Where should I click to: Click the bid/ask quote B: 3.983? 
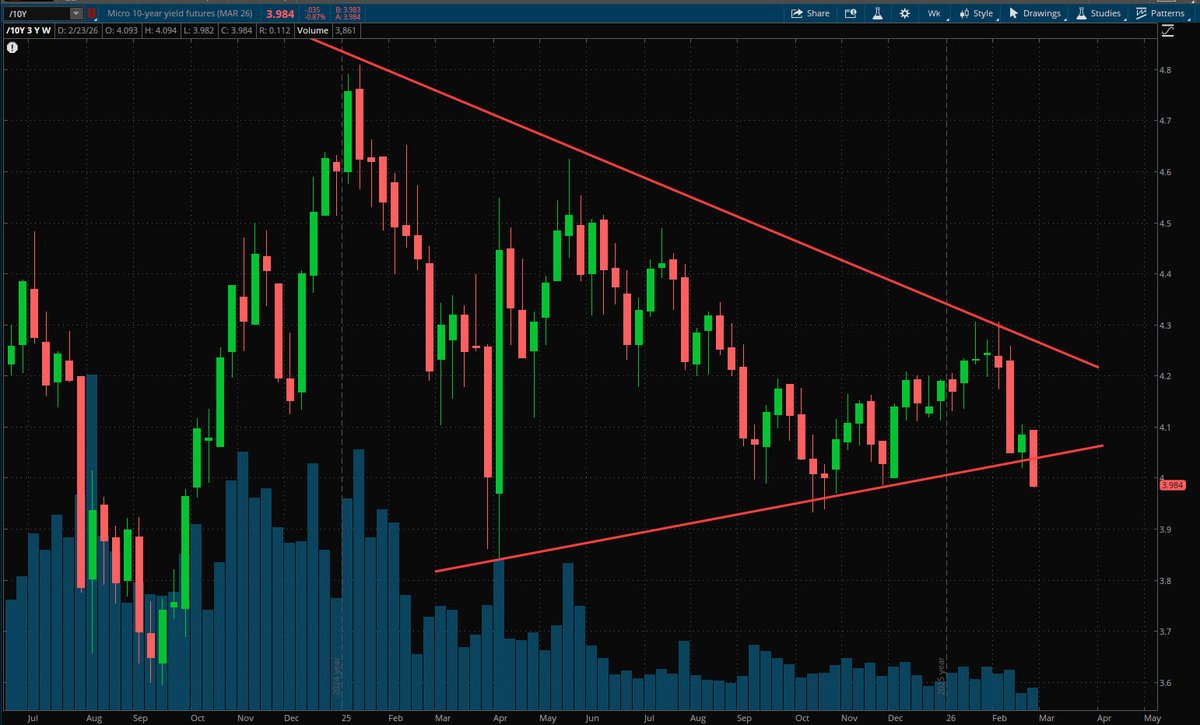349,11
